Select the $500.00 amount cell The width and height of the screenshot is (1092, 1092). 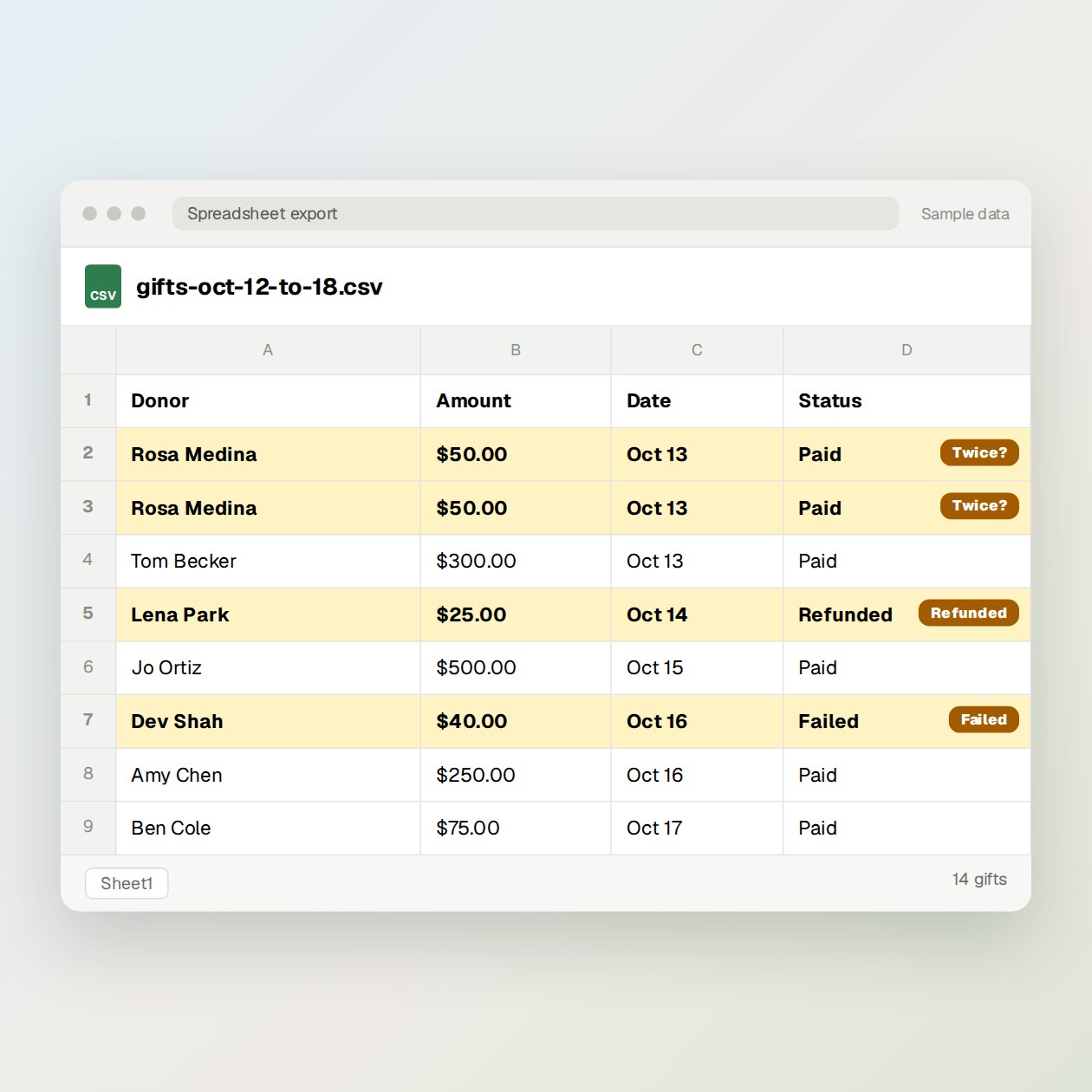[x=516, y=667]
